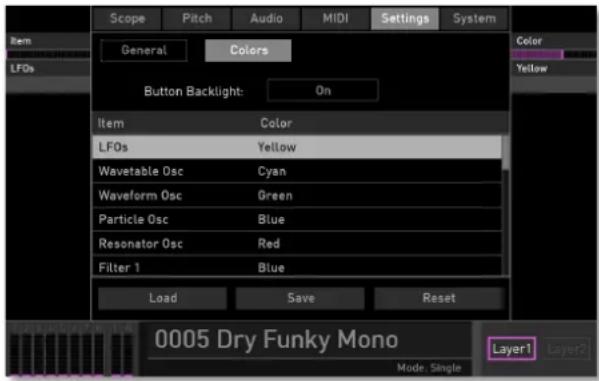Click the Item column header

pos(111,123)
